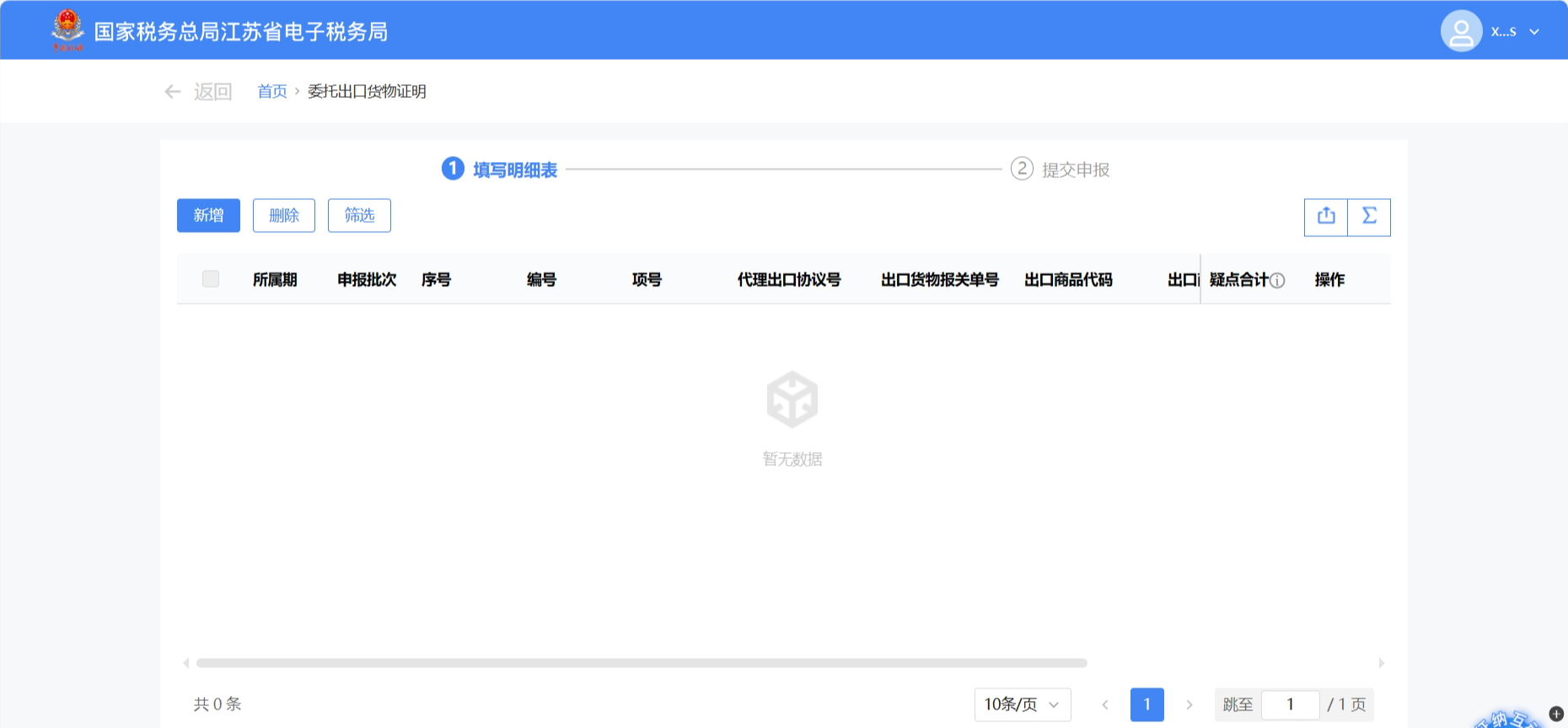Select step 2 提交申报
Viewport: 1568px width, 728px height.
click(1061, 170)
